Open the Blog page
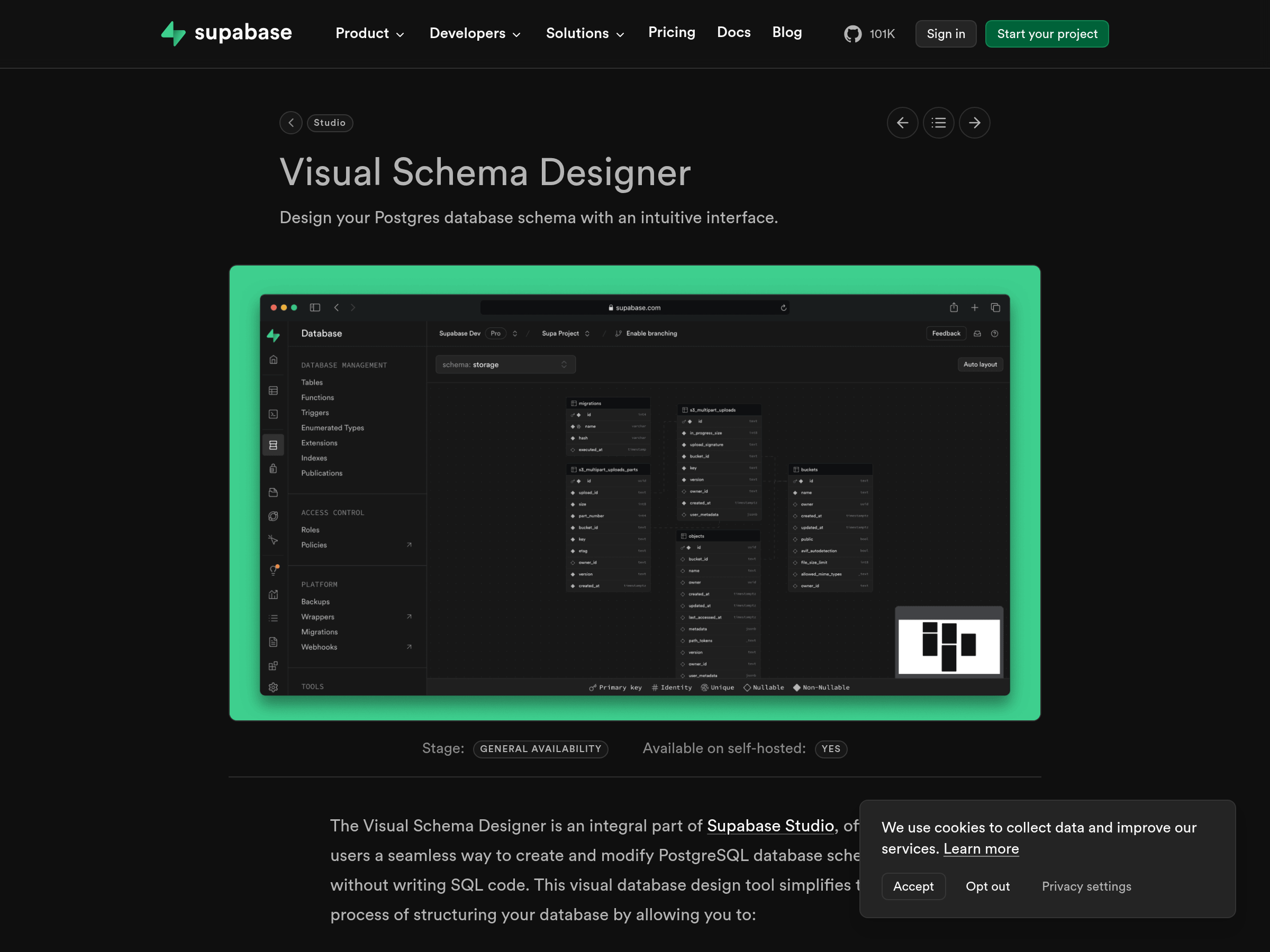The image size is (1270, 952). (786, 33)
